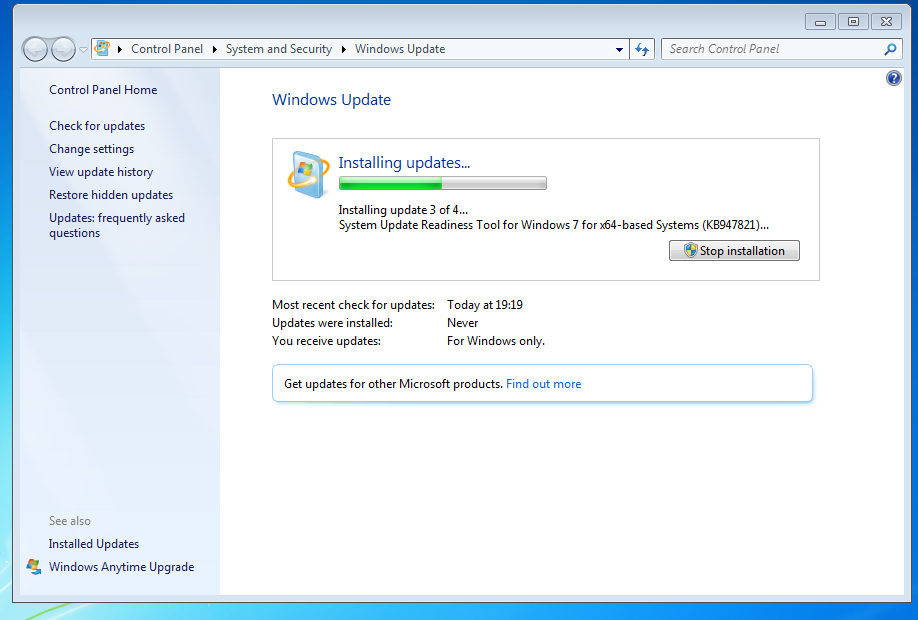Open the recent pages dropdown arrow
Image resolution: width=918 pixels, height=620 pixels.
click(x=83, y=50)
